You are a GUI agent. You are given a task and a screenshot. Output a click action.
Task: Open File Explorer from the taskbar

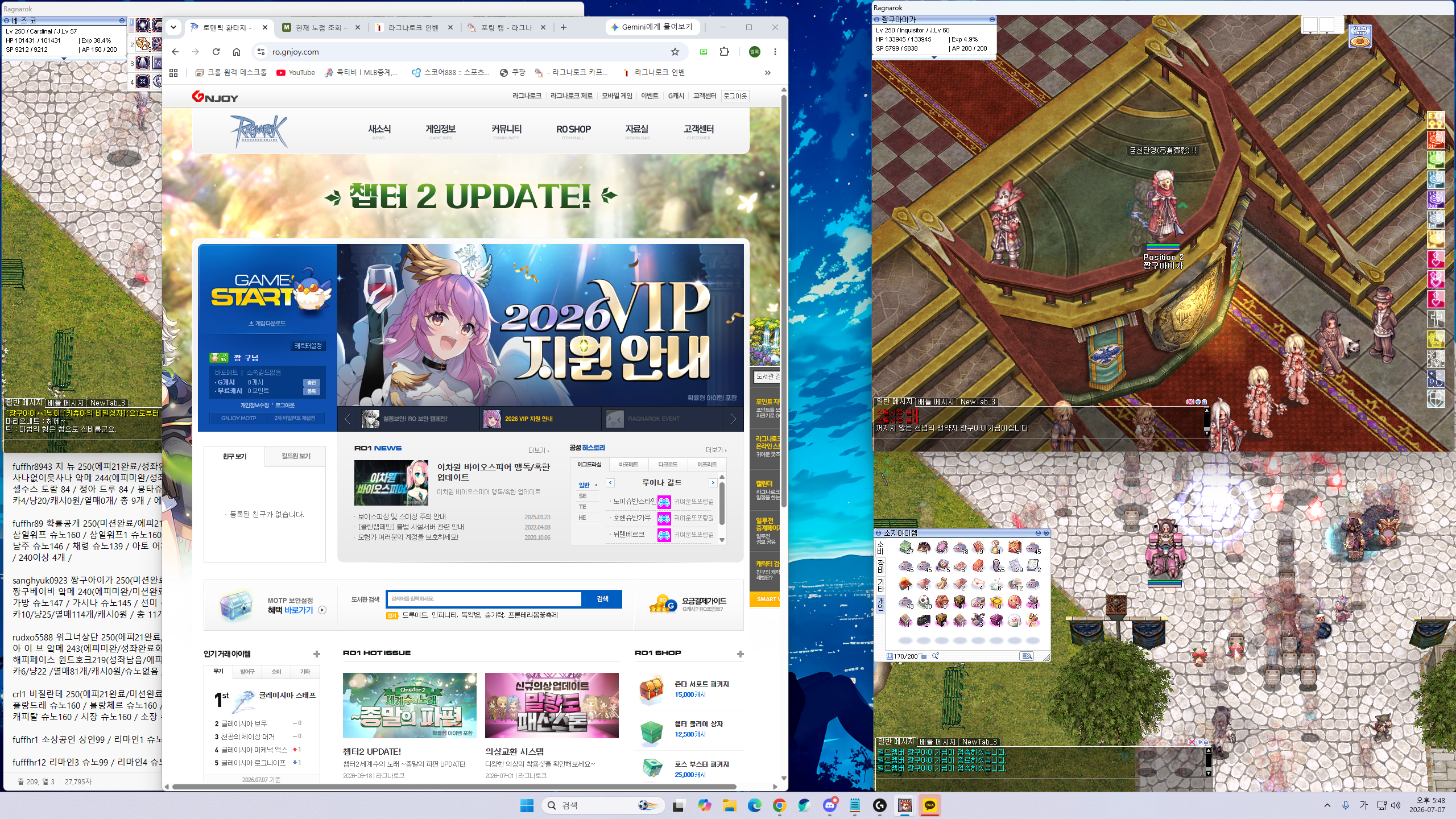tap(730, 805)
